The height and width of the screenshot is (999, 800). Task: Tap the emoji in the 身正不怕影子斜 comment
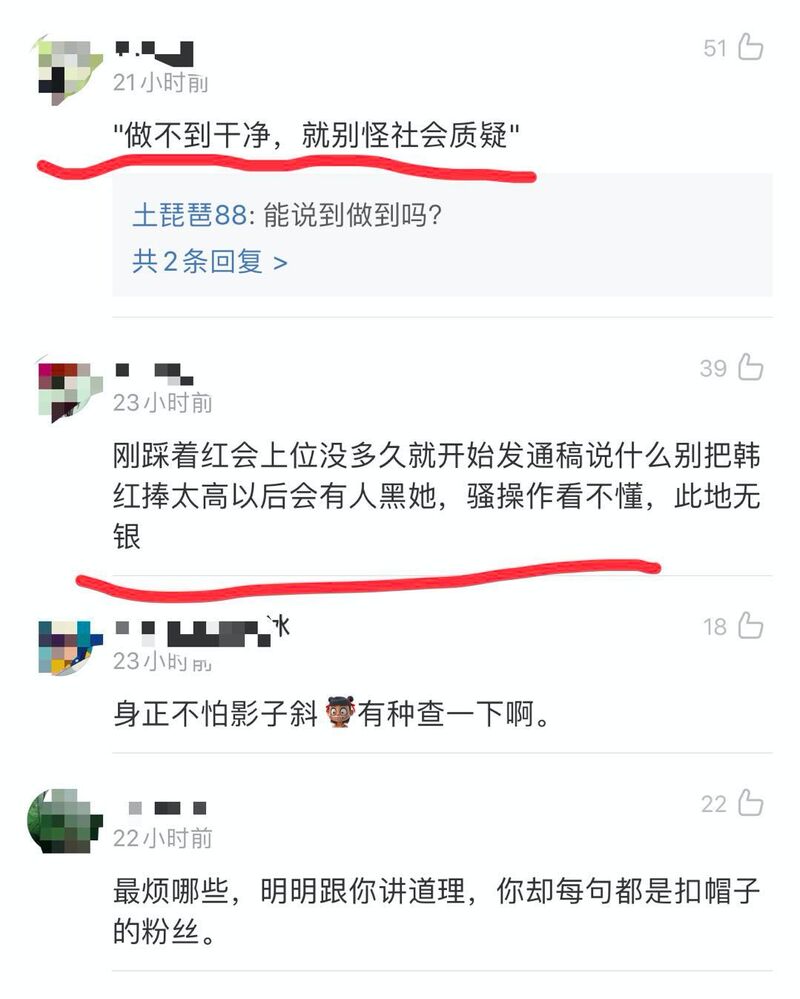click(339, 712)
